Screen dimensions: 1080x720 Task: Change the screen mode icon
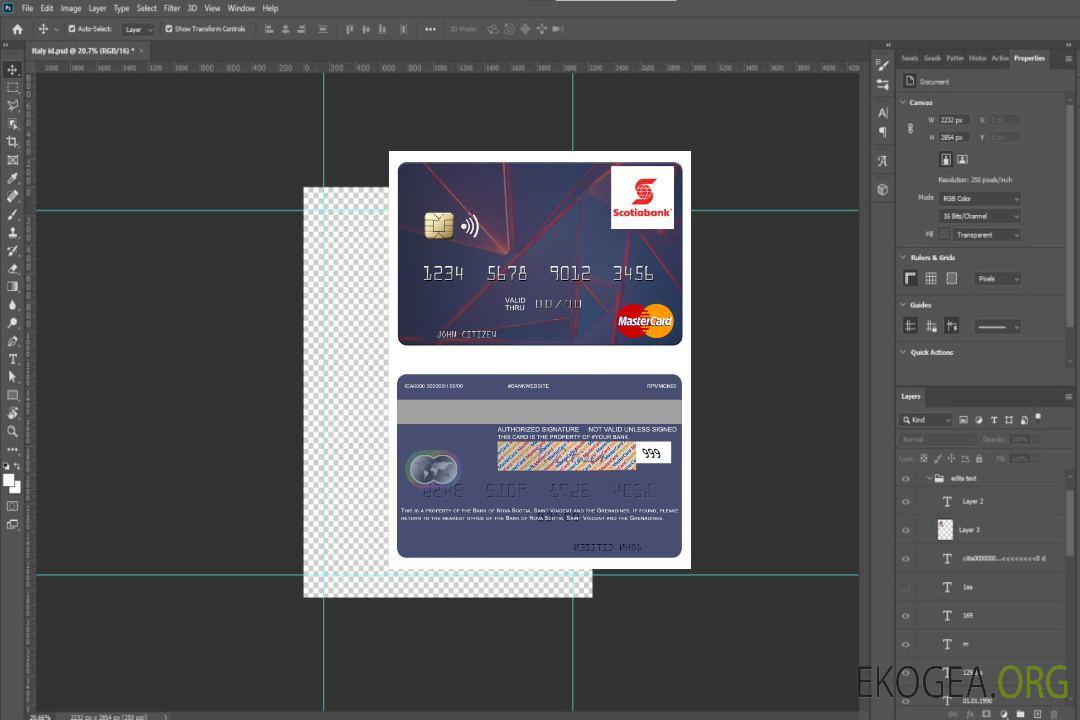(x=12, y=524)
